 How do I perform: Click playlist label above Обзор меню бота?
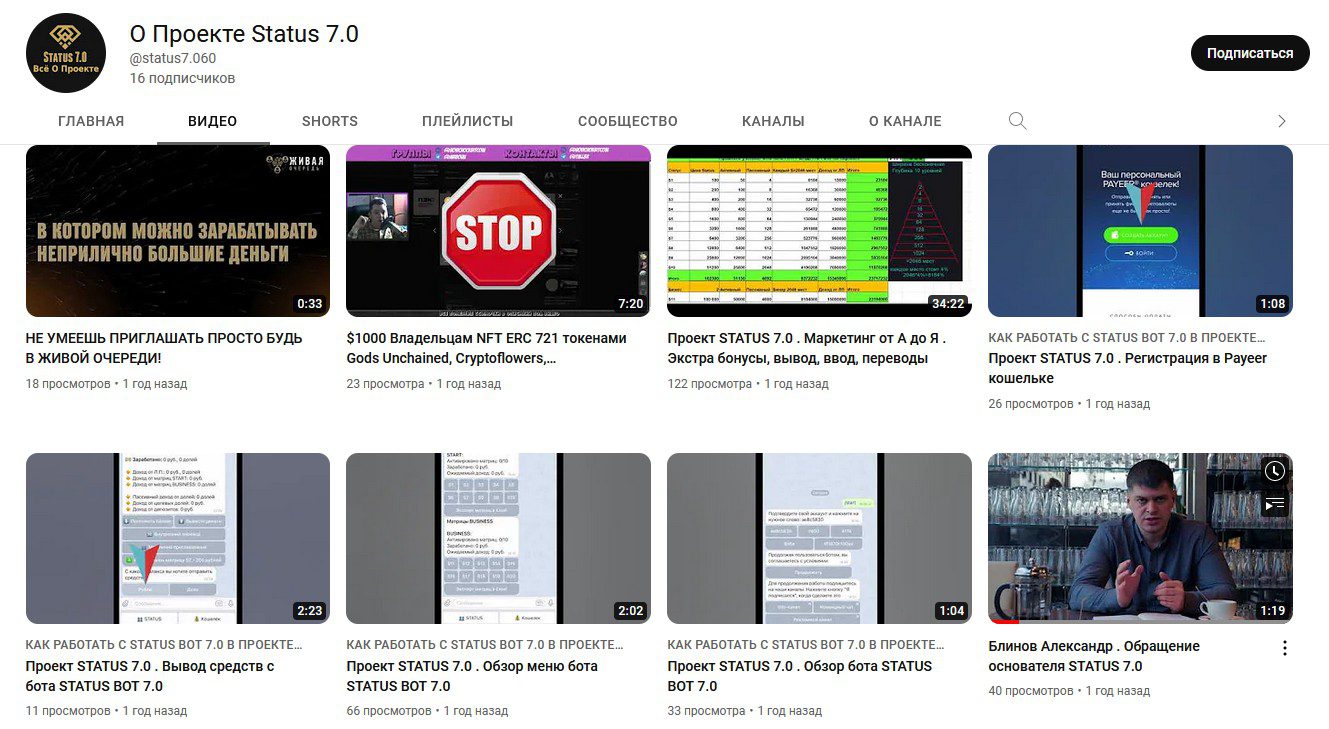coord(485,646)
